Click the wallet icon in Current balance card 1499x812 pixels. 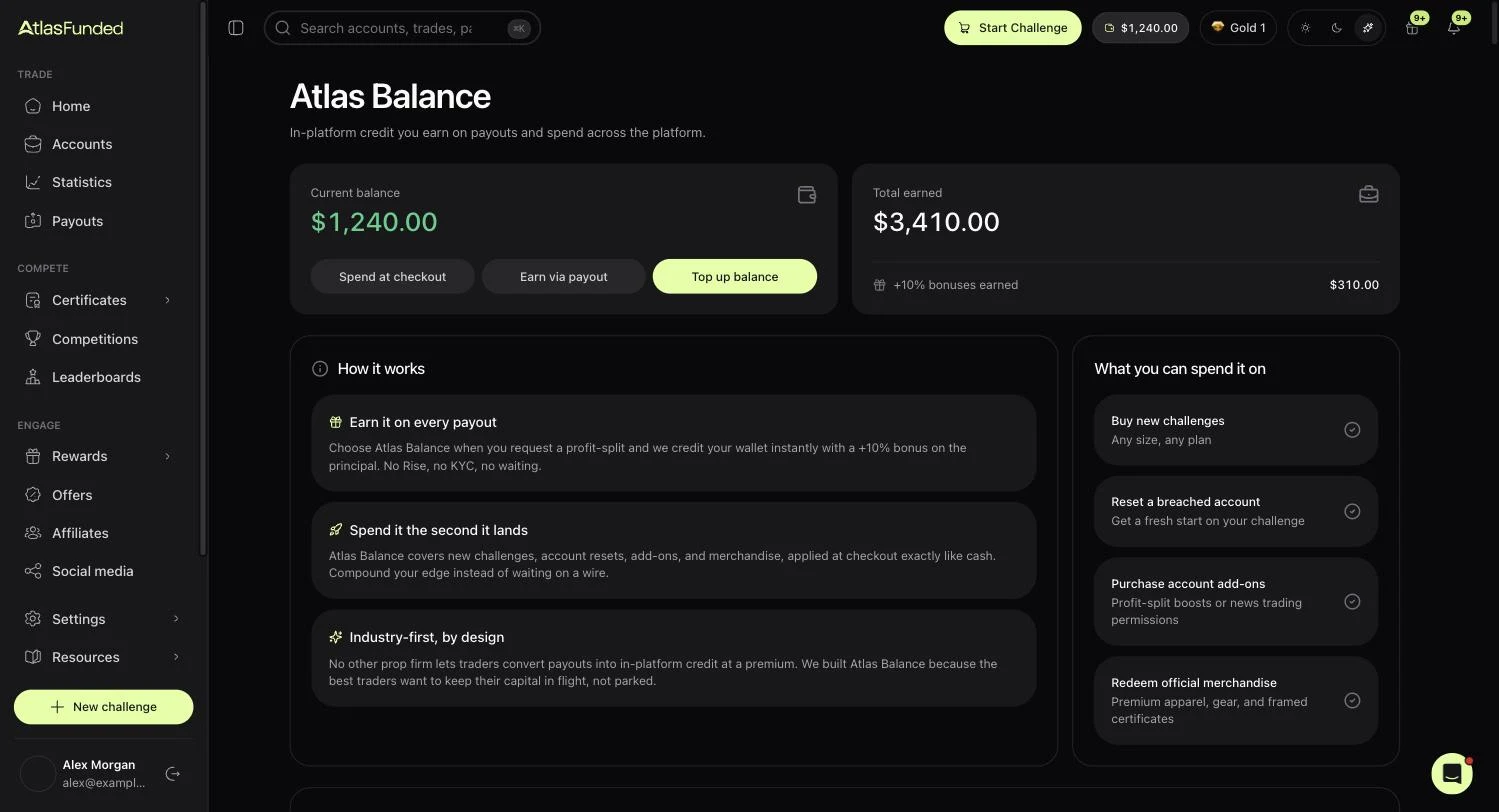click(807, 195)
